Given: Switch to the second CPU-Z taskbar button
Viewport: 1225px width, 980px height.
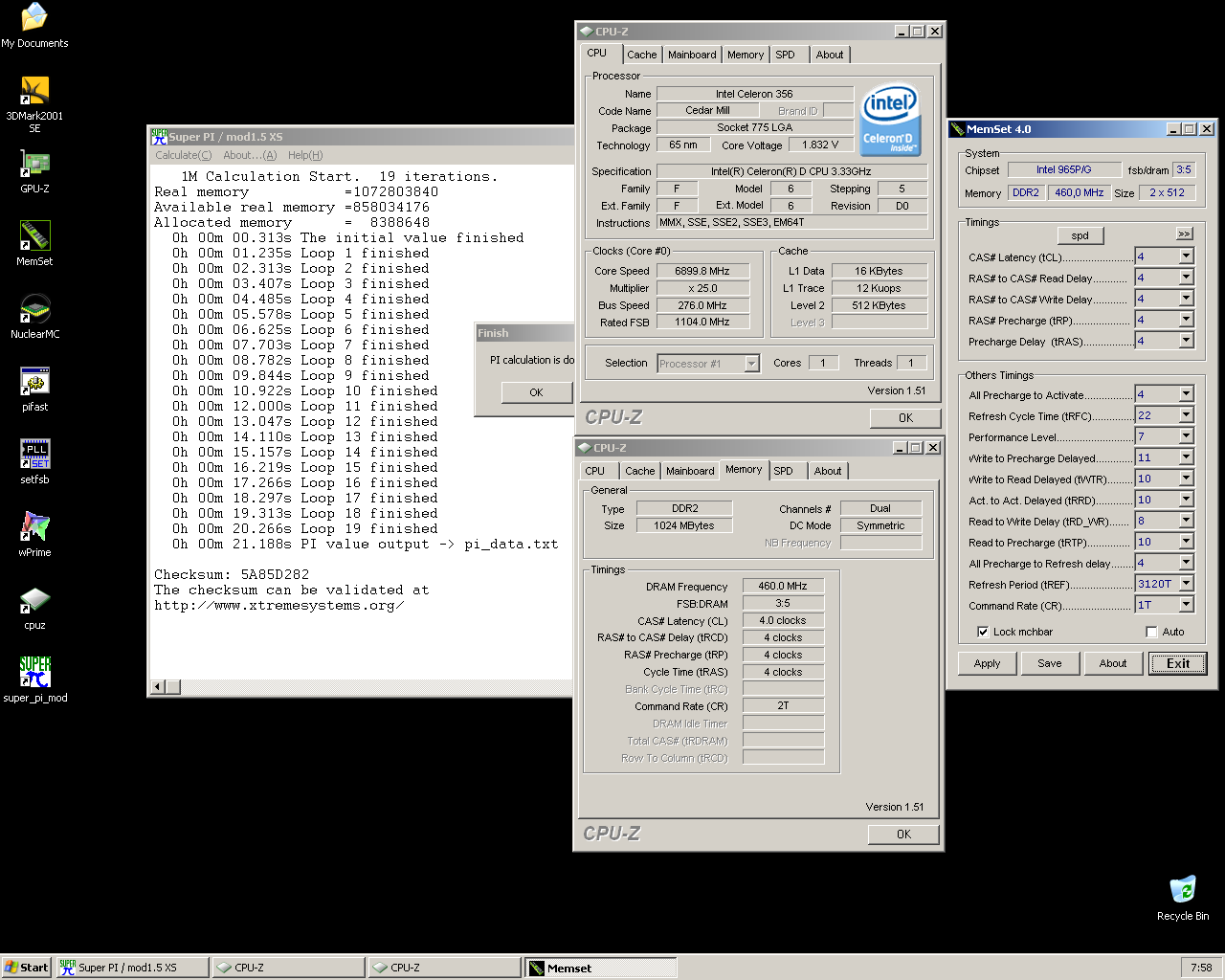Looking at the screenshot, I should click(x=444, y=968).
